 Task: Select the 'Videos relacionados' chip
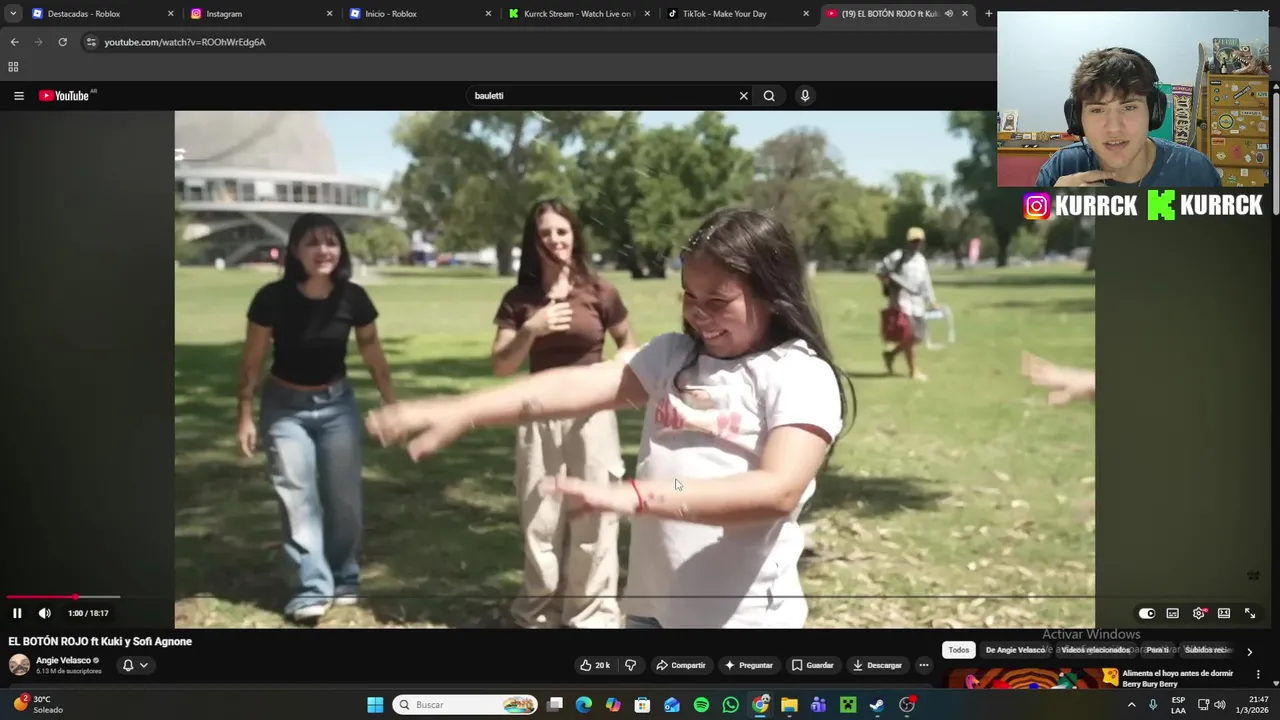pos(1095,650)
